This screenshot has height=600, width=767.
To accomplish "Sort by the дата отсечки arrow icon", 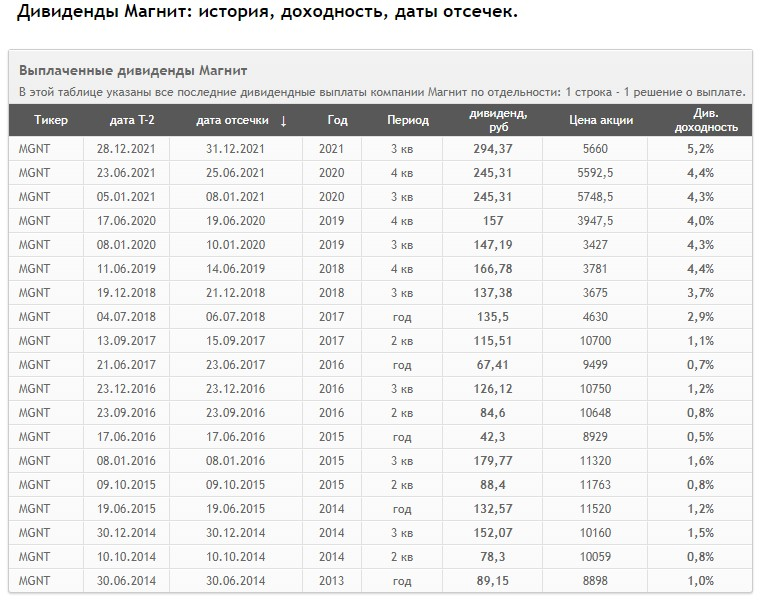I will click(283, 121).
